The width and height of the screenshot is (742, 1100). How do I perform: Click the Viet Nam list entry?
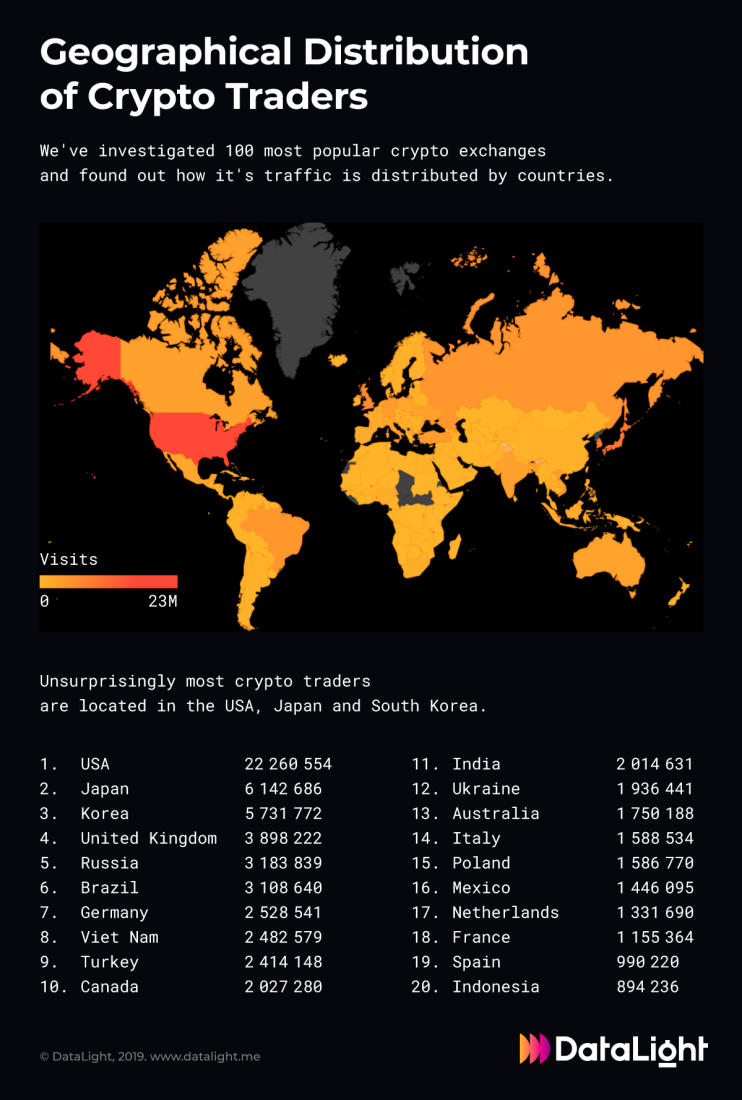click(119, 937)
